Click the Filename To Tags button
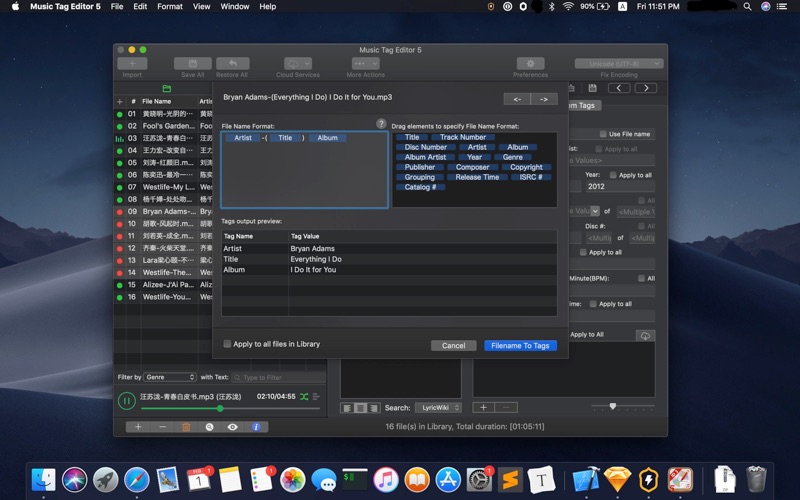The image size is (800, 500). (x=520, y=345)
